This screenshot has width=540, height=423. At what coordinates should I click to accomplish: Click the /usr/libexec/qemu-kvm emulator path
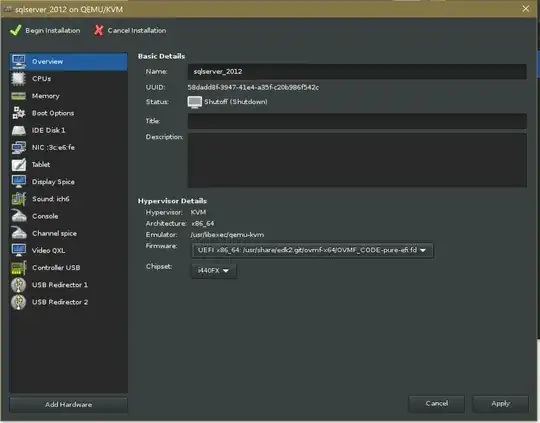coord(227,235)
